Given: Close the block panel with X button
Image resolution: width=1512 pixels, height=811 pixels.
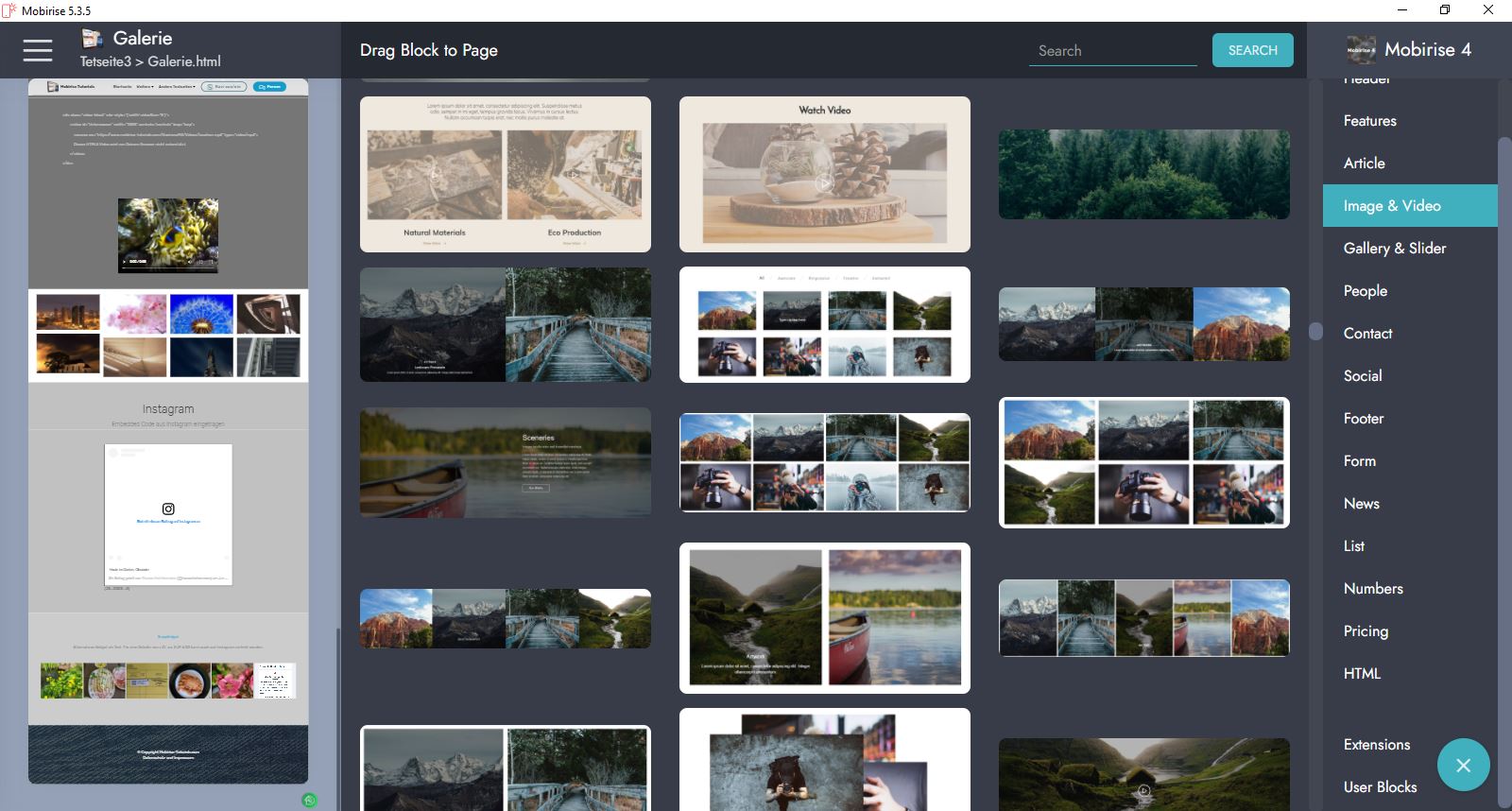Looking at the screenshot, I should click(x=1463, y=765).
